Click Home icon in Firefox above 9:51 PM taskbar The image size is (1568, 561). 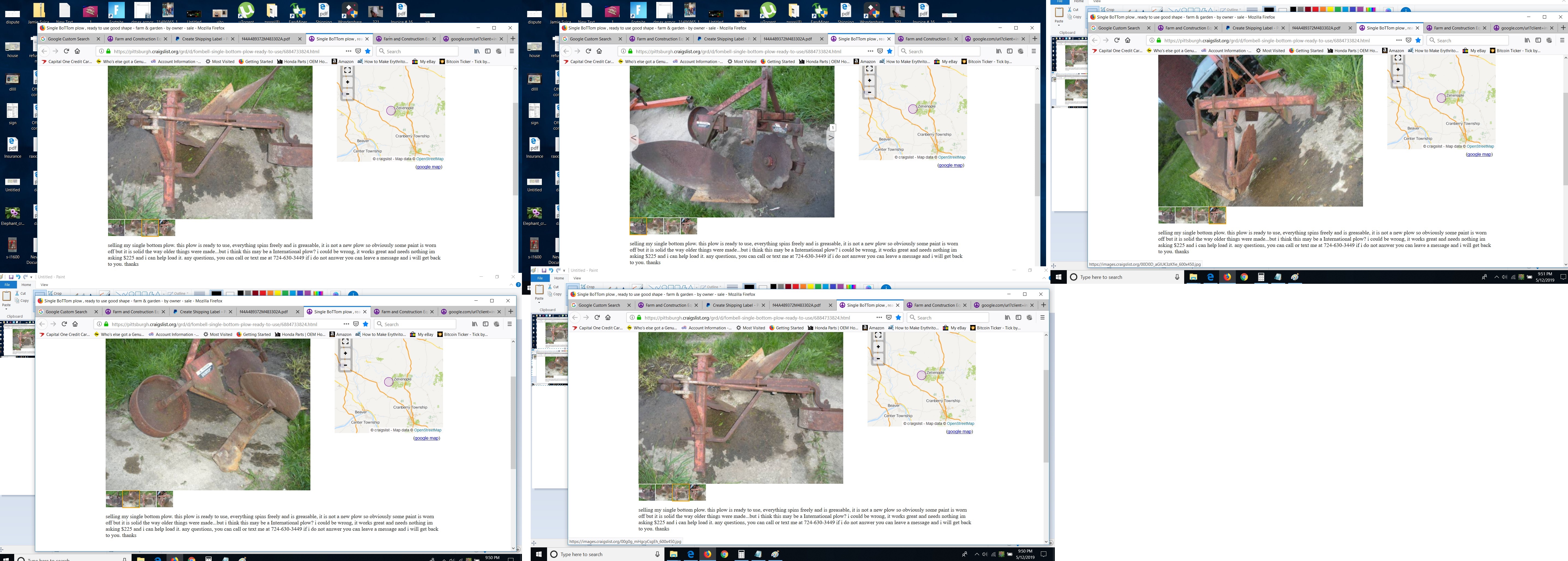pyautogui.click(x=1127, y=40)
